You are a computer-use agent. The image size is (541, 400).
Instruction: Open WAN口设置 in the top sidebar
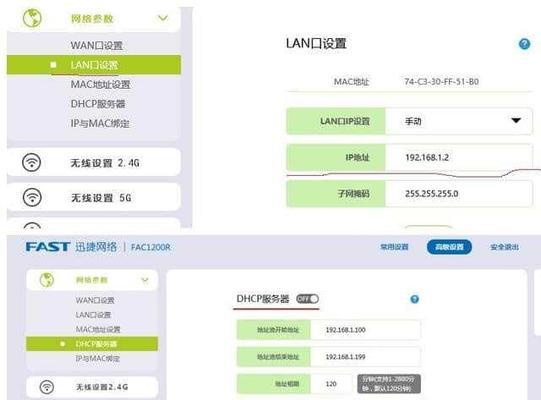pyautogui.click(x=97, y=45)
